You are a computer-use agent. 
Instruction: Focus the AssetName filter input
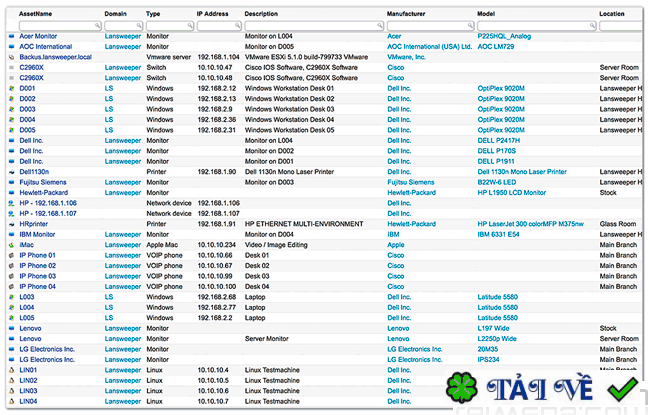pyautogui.click(x=60, y=26)
